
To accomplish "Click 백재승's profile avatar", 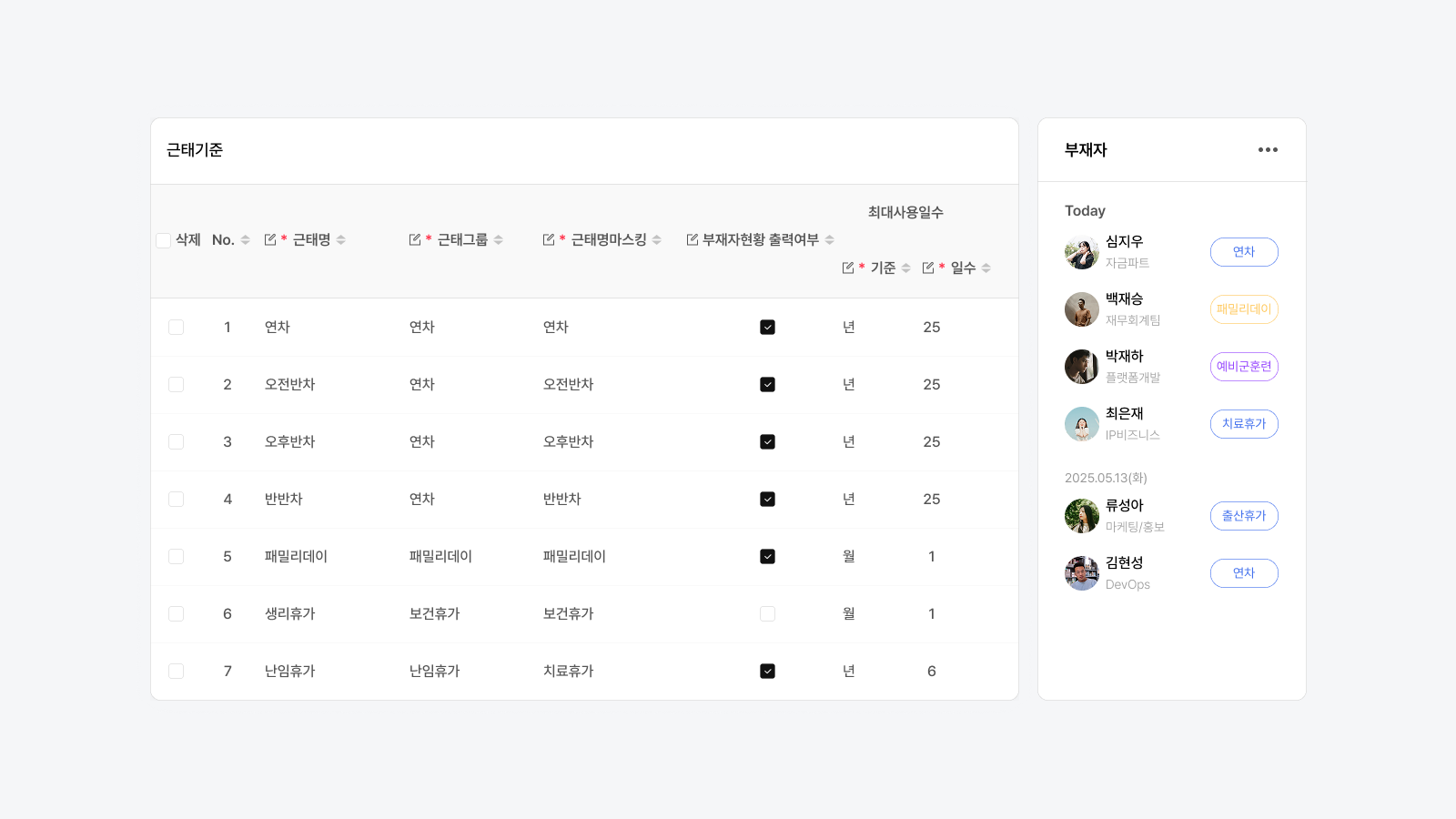I will point(1082,309).
